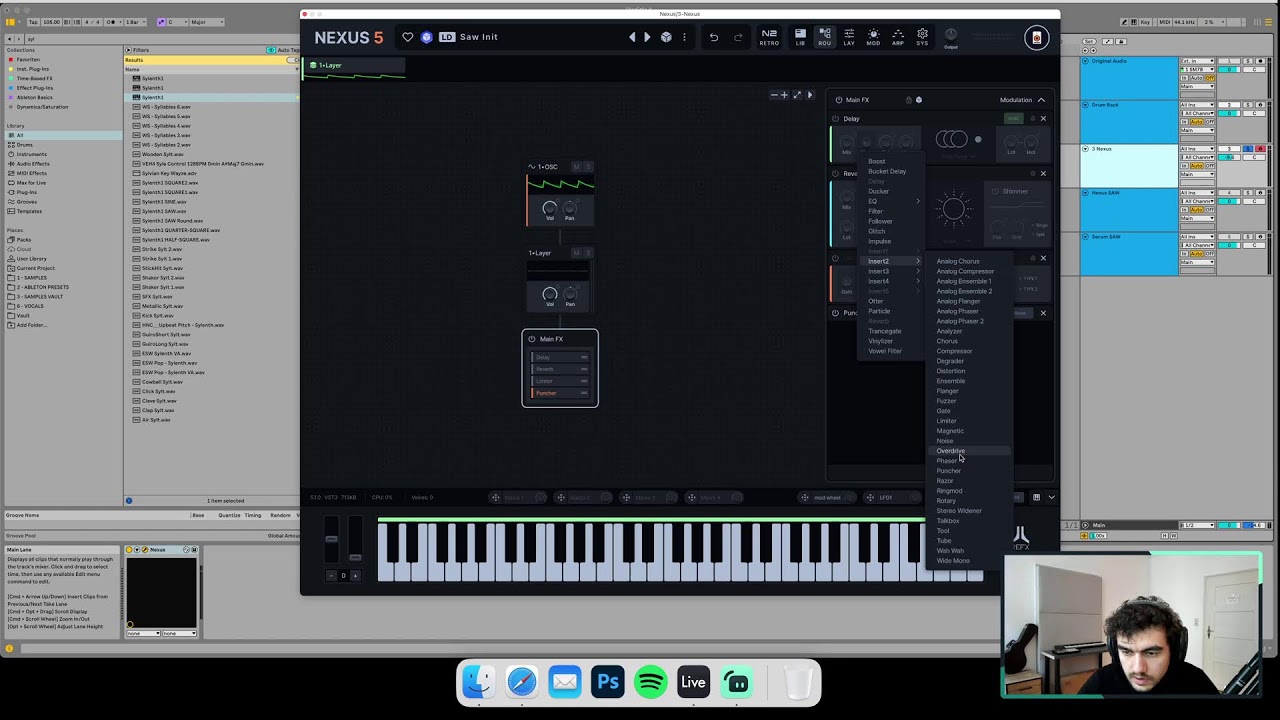Adjust the Output knob in Nexus header
This screenshot has width=1280, height=720.
951,35
